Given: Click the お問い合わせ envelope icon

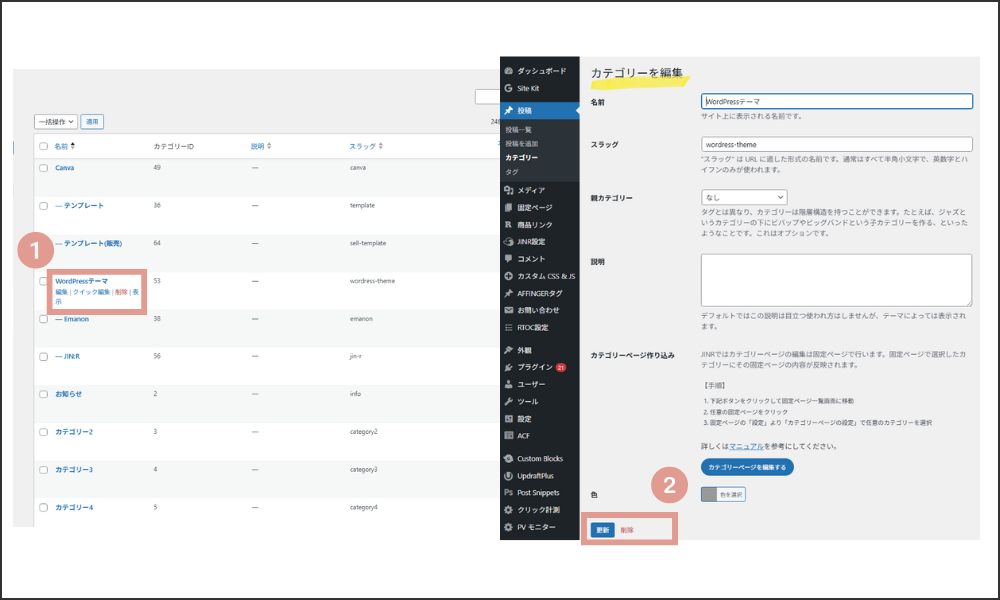Looking at the screenshot, I should click(508, 310).
